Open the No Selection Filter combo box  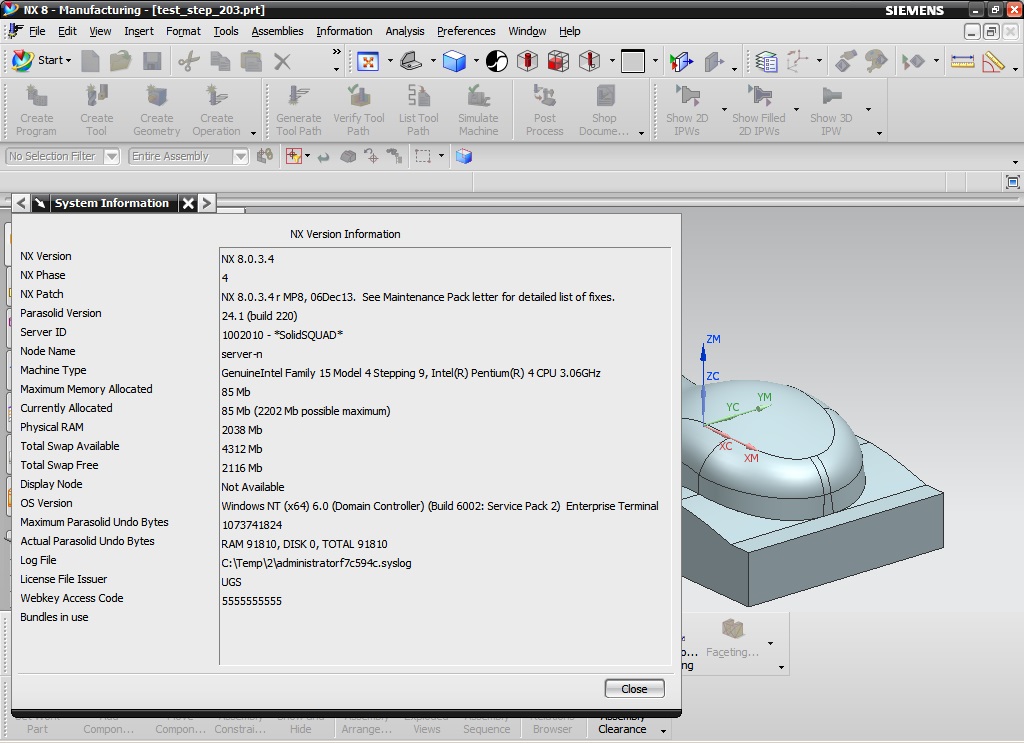click(x=63, y=157)
